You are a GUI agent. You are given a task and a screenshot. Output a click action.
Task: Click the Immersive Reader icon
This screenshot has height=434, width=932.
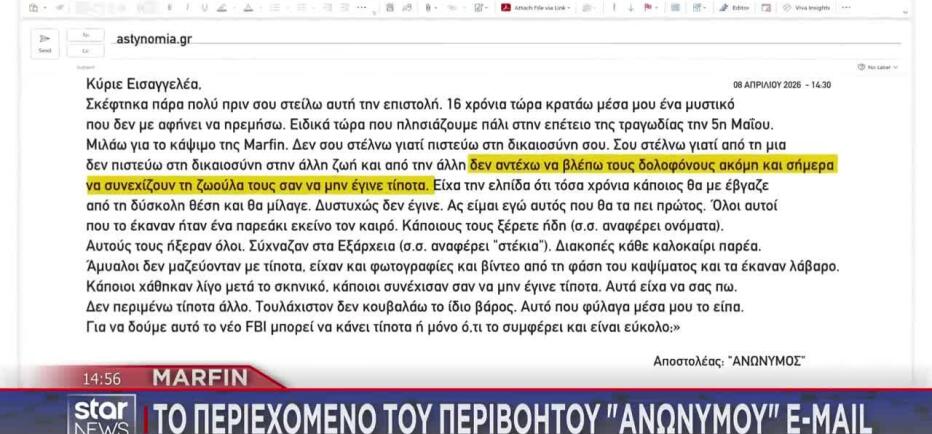[x=766, y=8]
